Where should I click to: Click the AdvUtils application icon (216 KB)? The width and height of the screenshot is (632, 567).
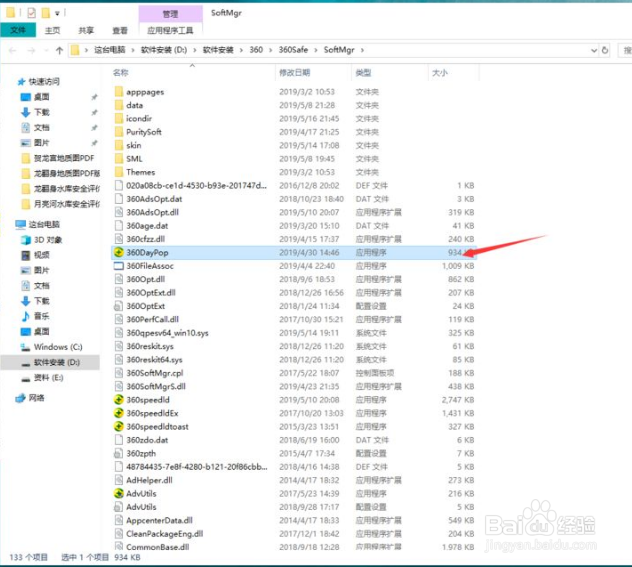[118, 493]
